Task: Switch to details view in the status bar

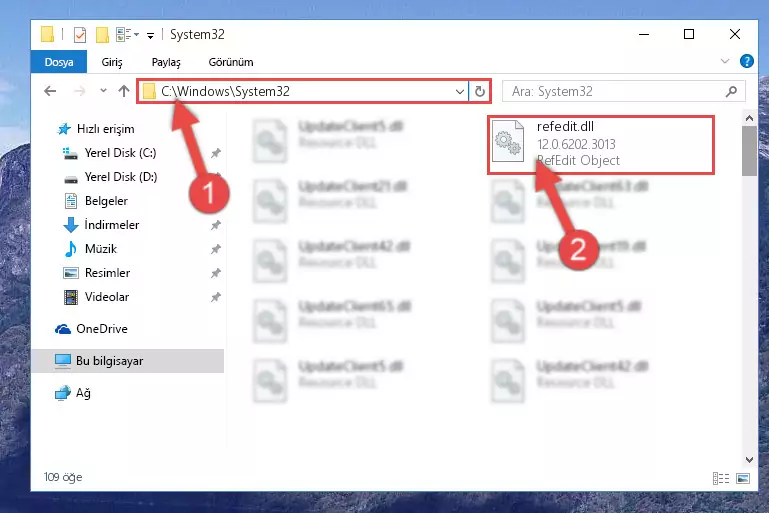Action: [720, 478]
